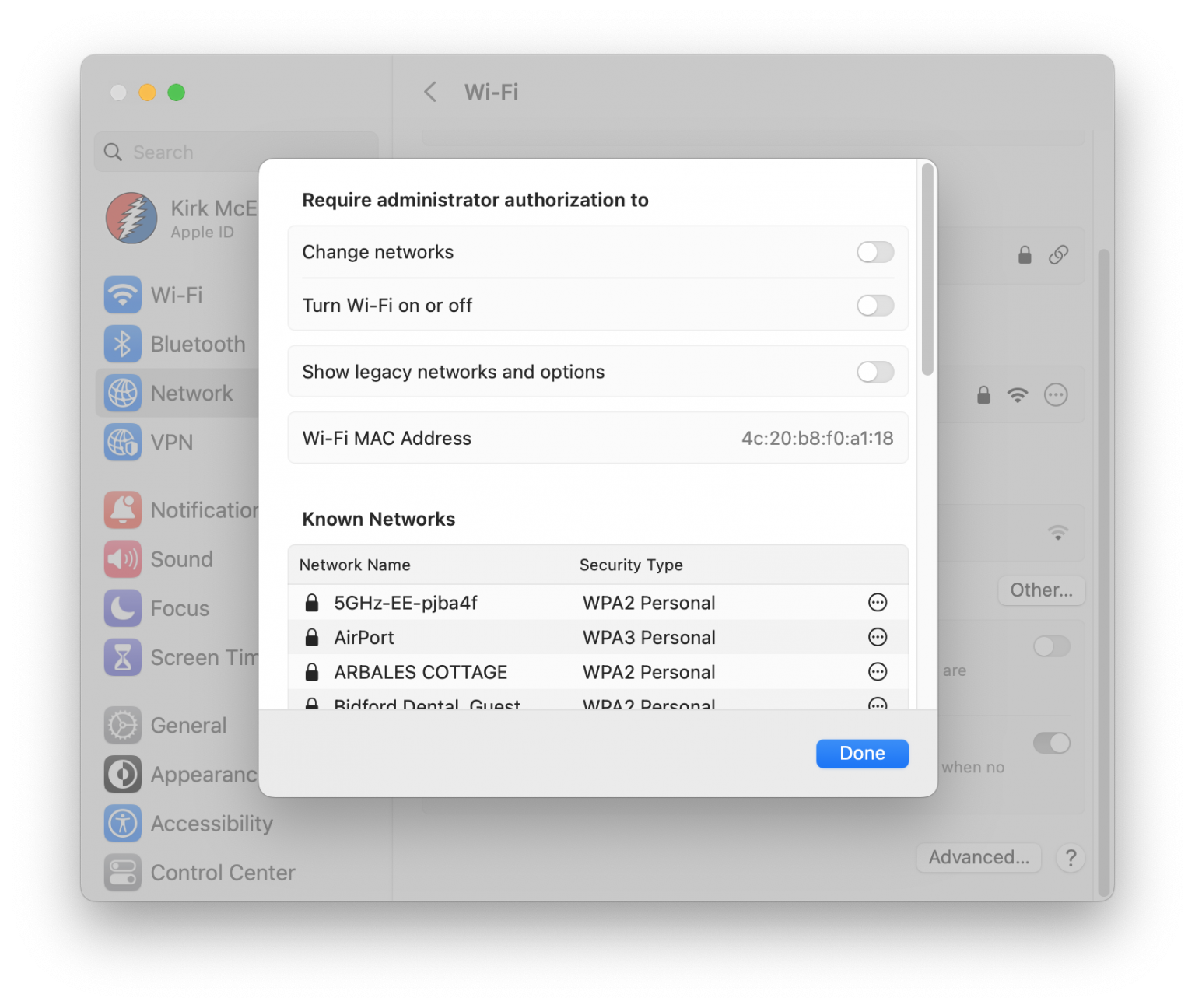This screenshot has height=1008, width=1195.
Task: Open Control Center settings icon
Action: 122,872
